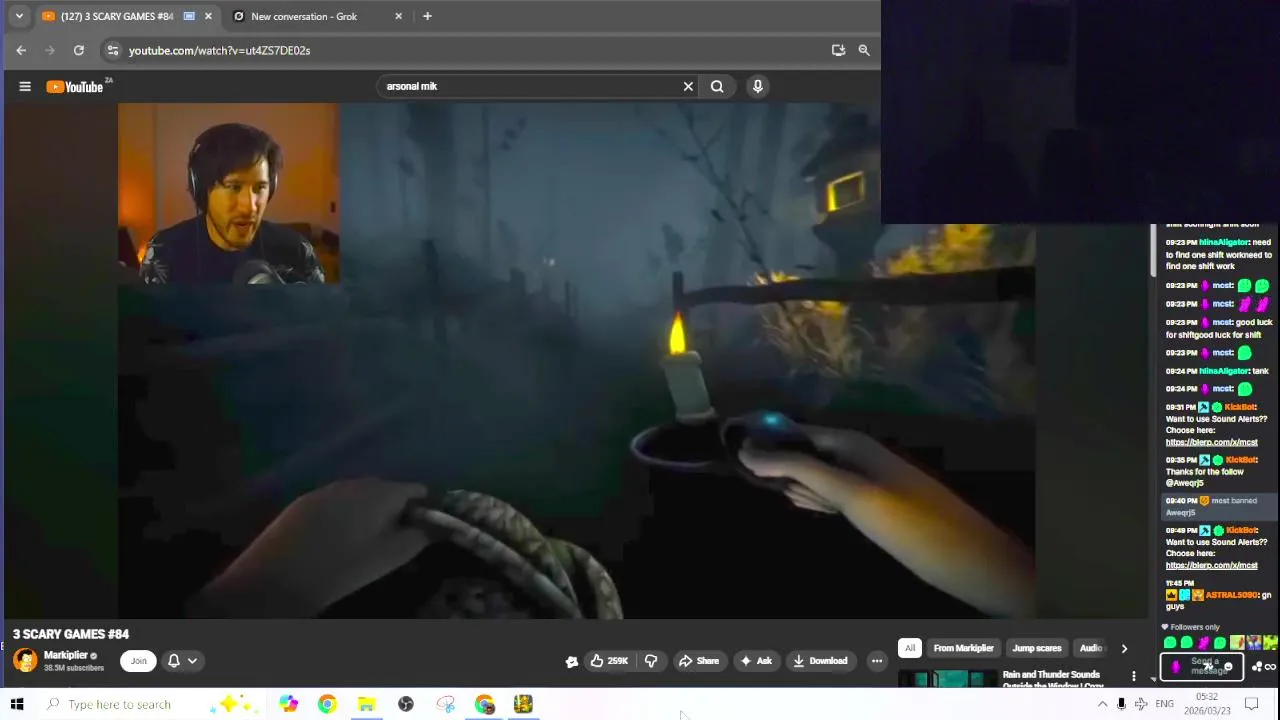Screen dimensions: 1280x720
Task: Open first blerp.com/x/mcst link in chat
Action: 1211,442
